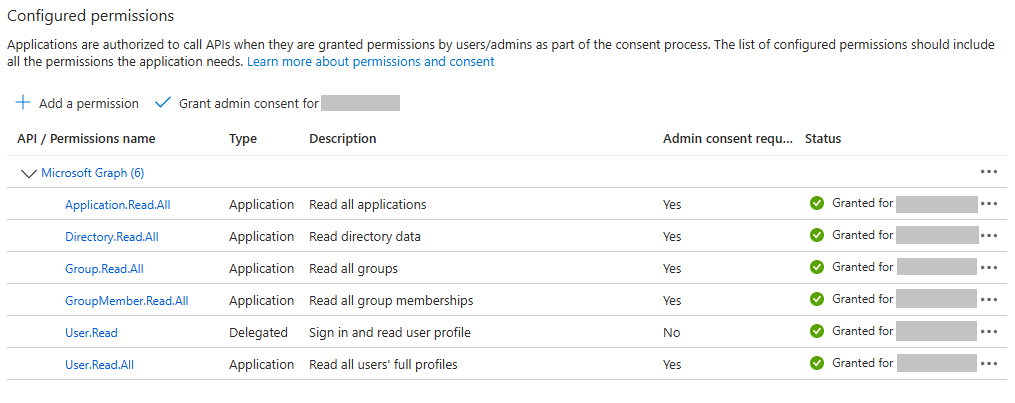Open the ellipsis menu for the User.Read row
Image resolution: width=1015 pixels, height=403 pixels.
(989, 332)
